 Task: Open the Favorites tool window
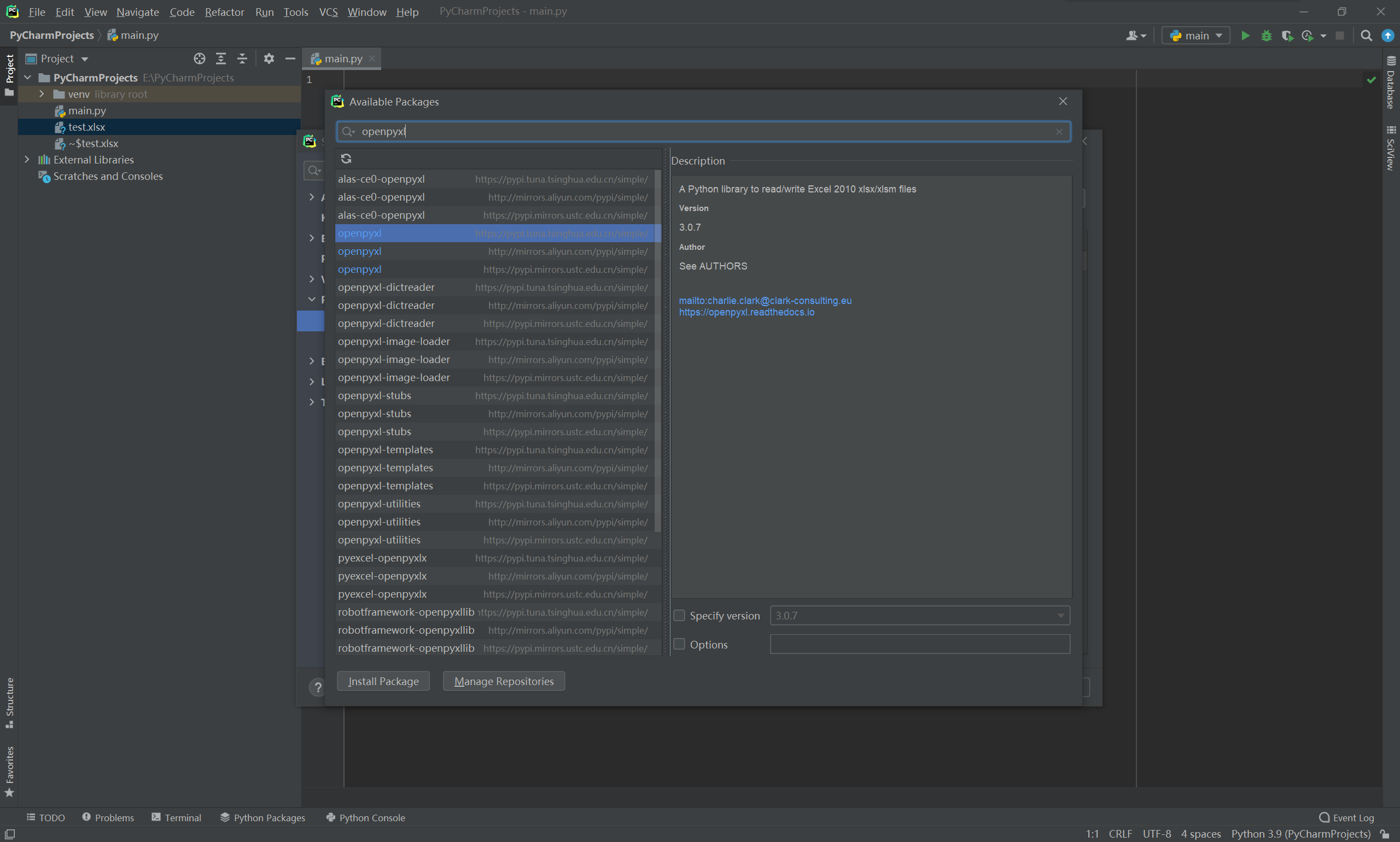(10, 771)
